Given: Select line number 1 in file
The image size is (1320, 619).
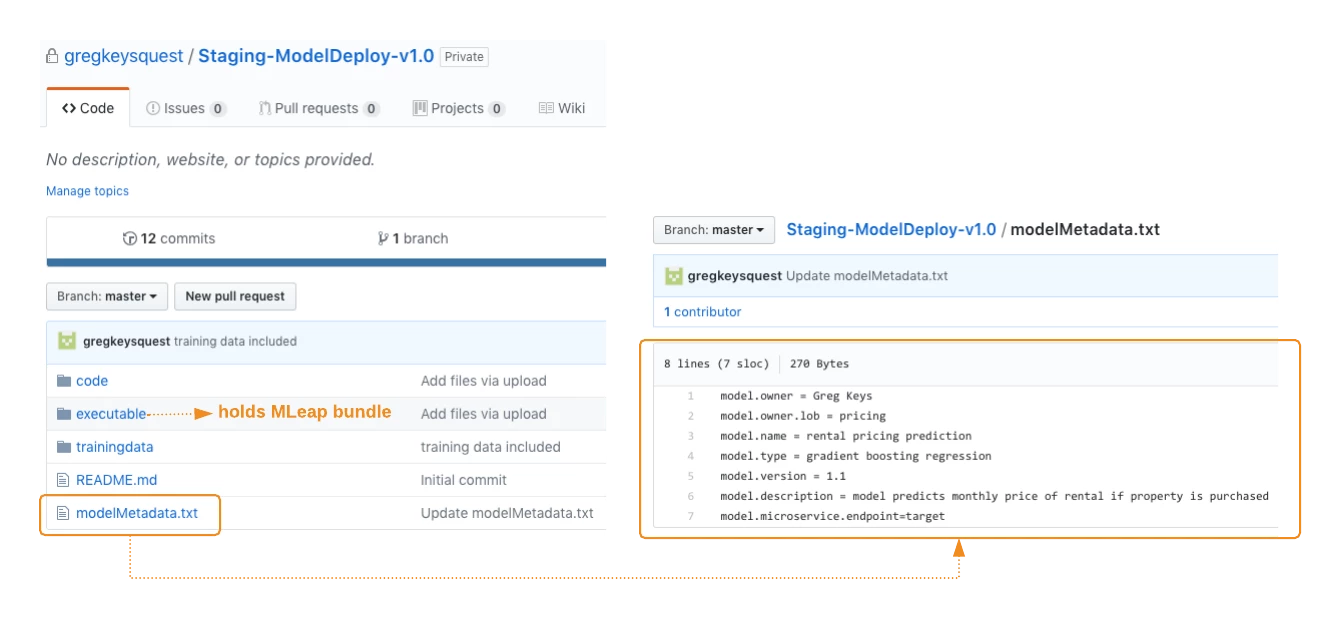Looking at the screenshot, I should [690, 396].
